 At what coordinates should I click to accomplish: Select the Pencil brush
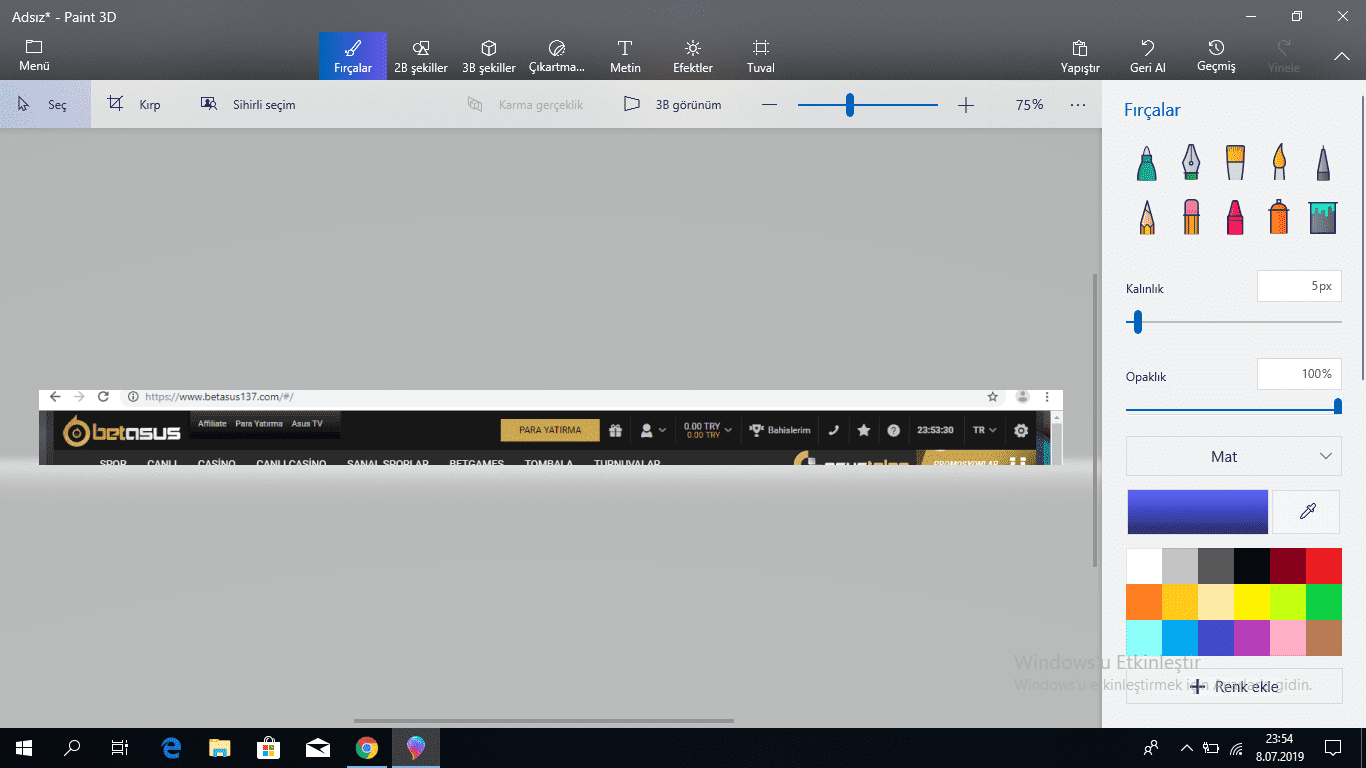(1147, 216)
